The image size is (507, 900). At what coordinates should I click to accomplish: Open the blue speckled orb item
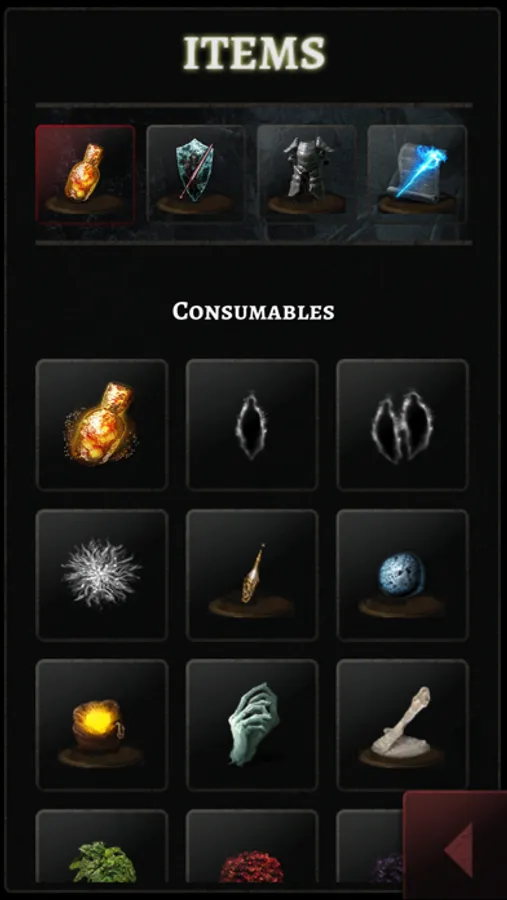tap(402, 575)
